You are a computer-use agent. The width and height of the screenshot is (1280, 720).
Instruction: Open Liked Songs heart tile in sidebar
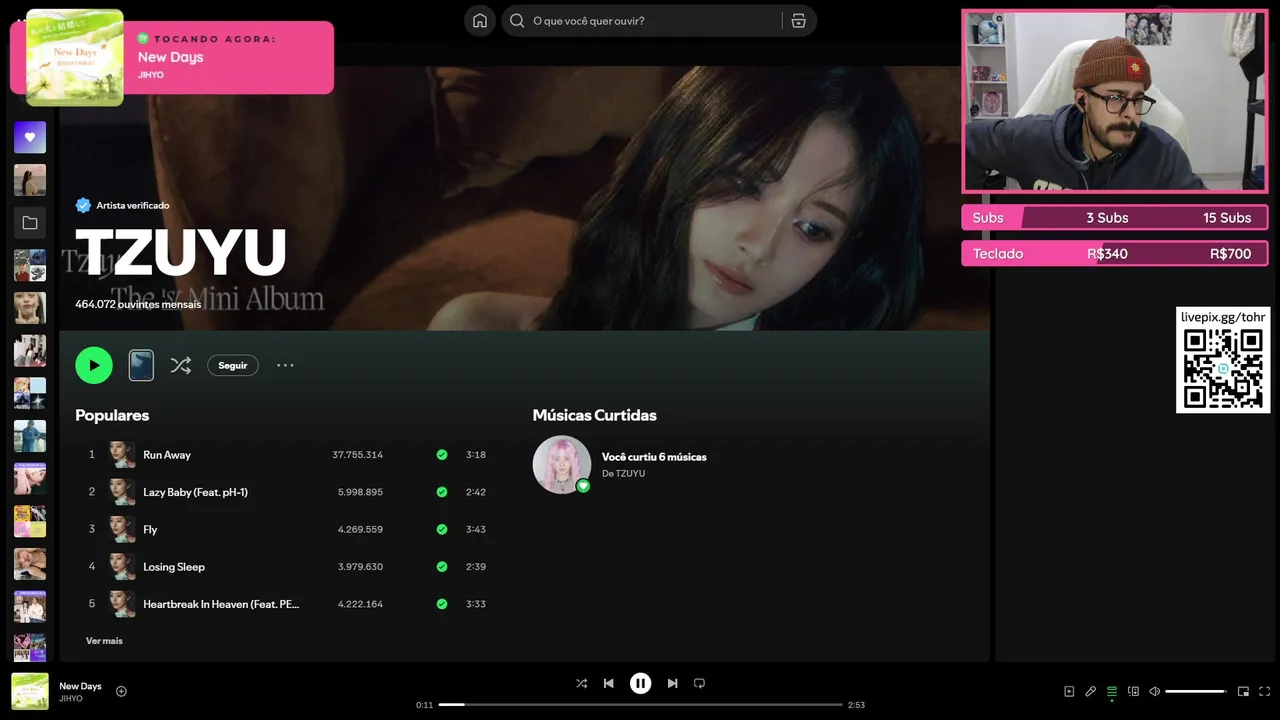(x=30, y=137)
